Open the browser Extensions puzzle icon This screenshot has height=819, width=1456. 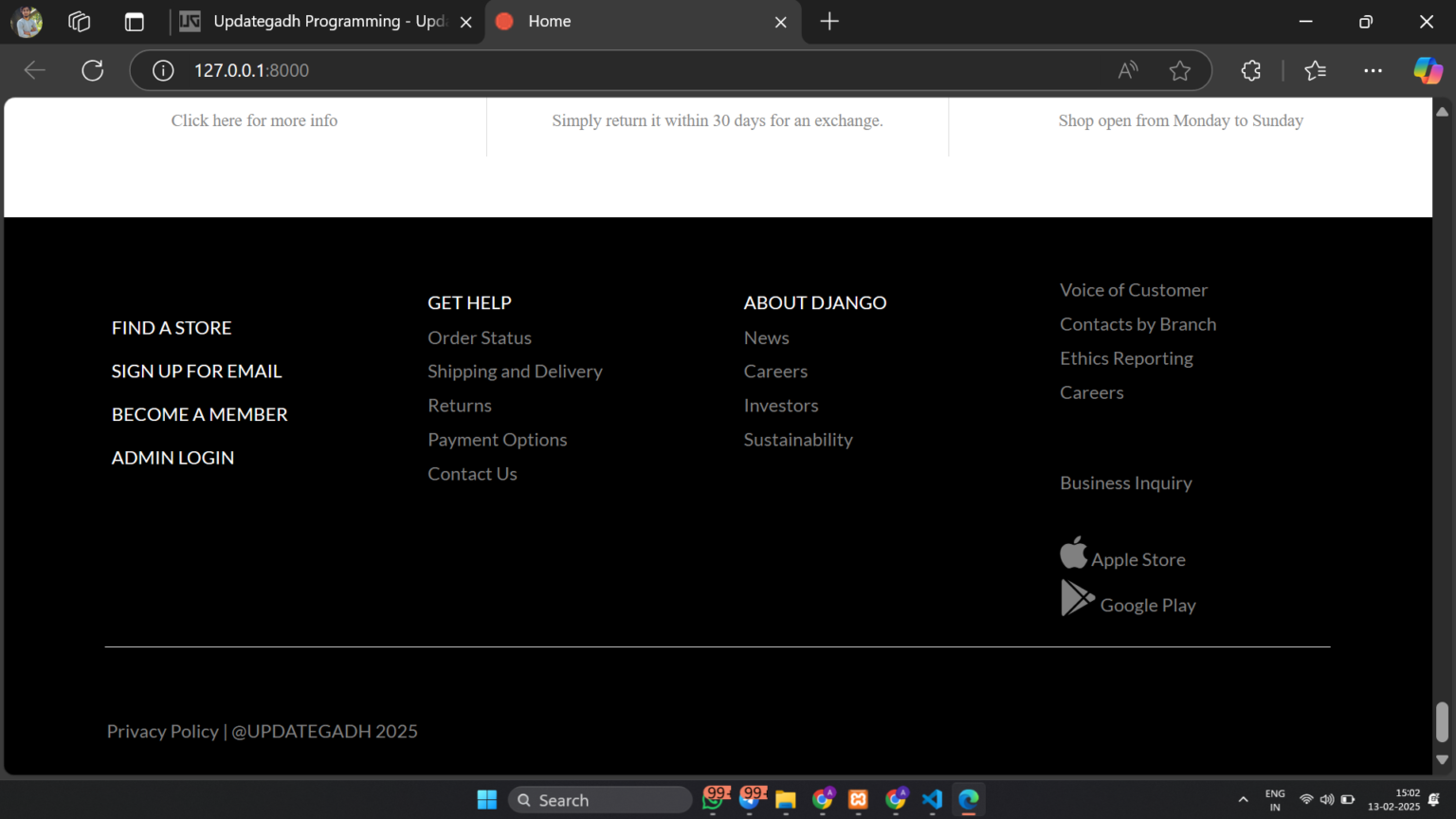tap(1250, 70)
